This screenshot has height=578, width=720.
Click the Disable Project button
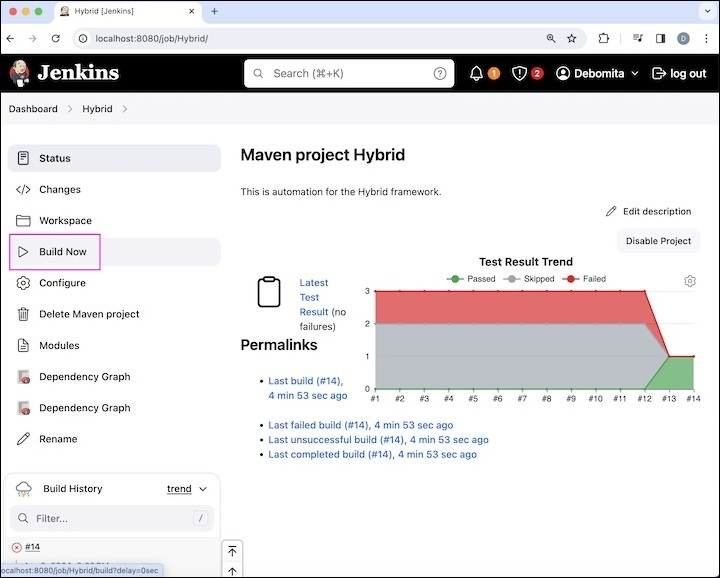(x=658, y=241)
